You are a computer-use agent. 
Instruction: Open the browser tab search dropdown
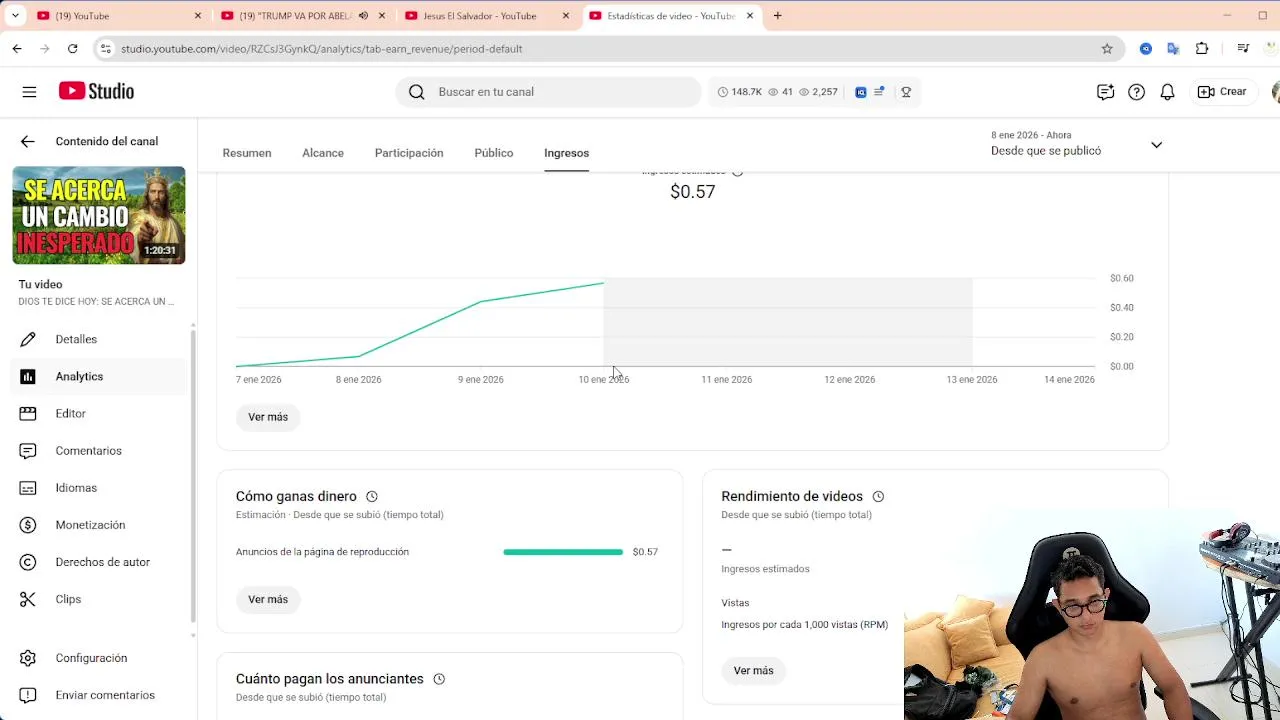[15, 16]
